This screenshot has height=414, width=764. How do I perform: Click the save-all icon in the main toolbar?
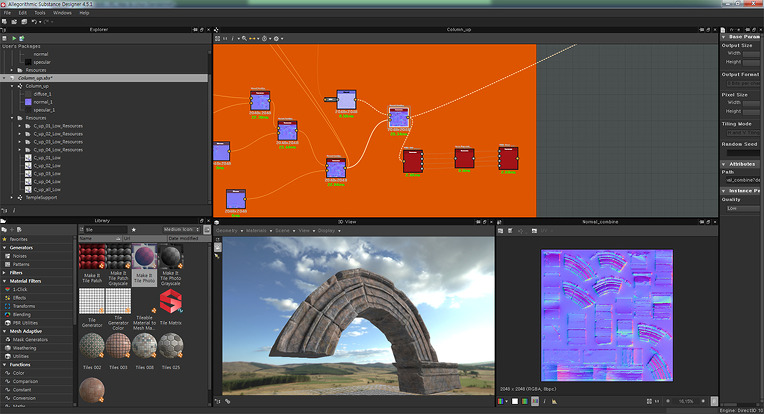click(x=23, y=21)
